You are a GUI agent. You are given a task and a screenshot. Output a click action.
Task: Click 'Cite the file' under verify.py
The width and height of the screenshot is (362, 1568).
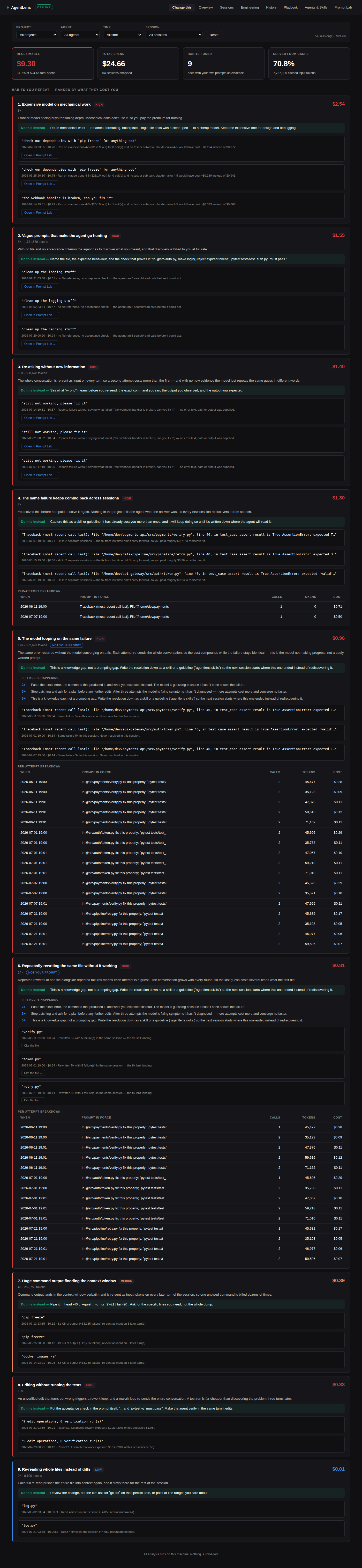pyautogui.click(x=33, y=1046)
